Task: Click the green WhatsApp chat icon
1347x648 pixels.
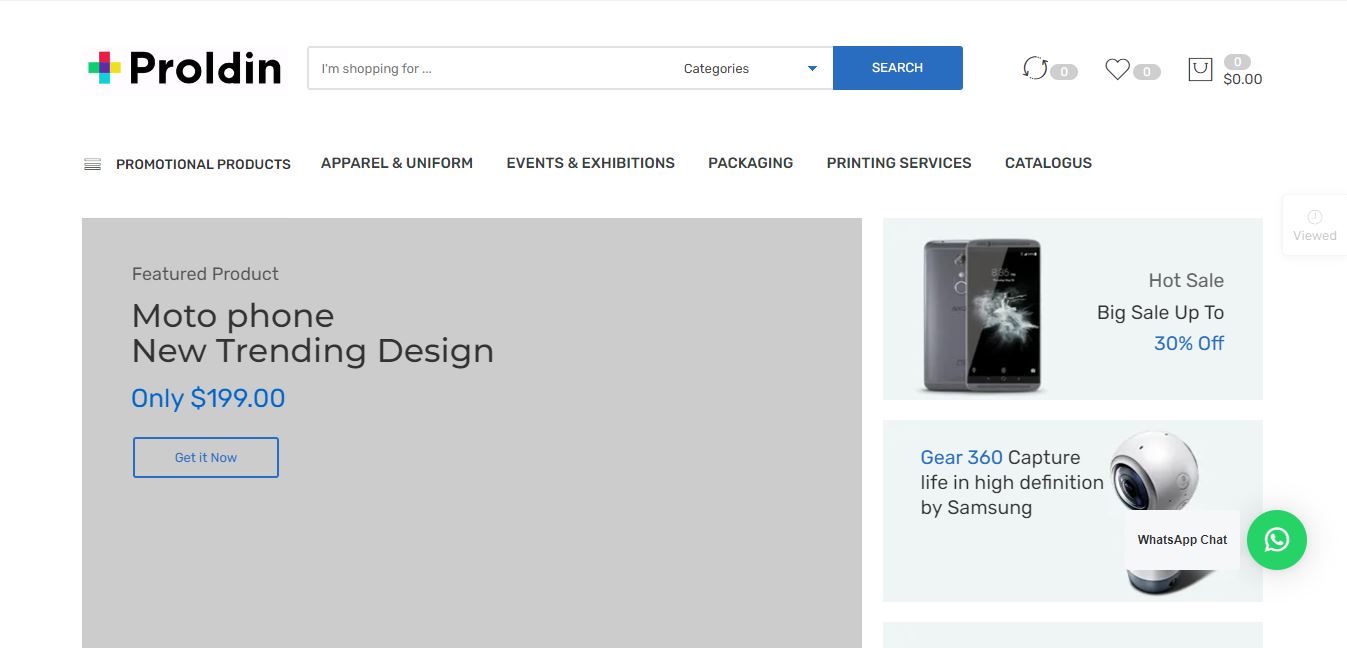Action: (1277, 540)
